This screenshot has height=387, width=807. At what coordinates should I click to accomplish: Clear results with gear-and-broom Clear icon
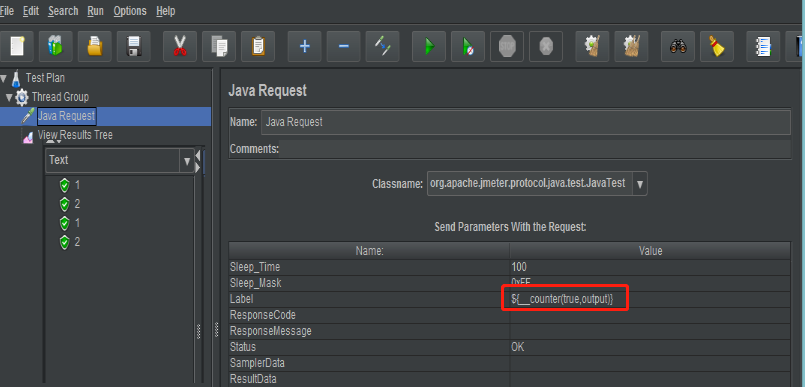(x=593, y=46)
